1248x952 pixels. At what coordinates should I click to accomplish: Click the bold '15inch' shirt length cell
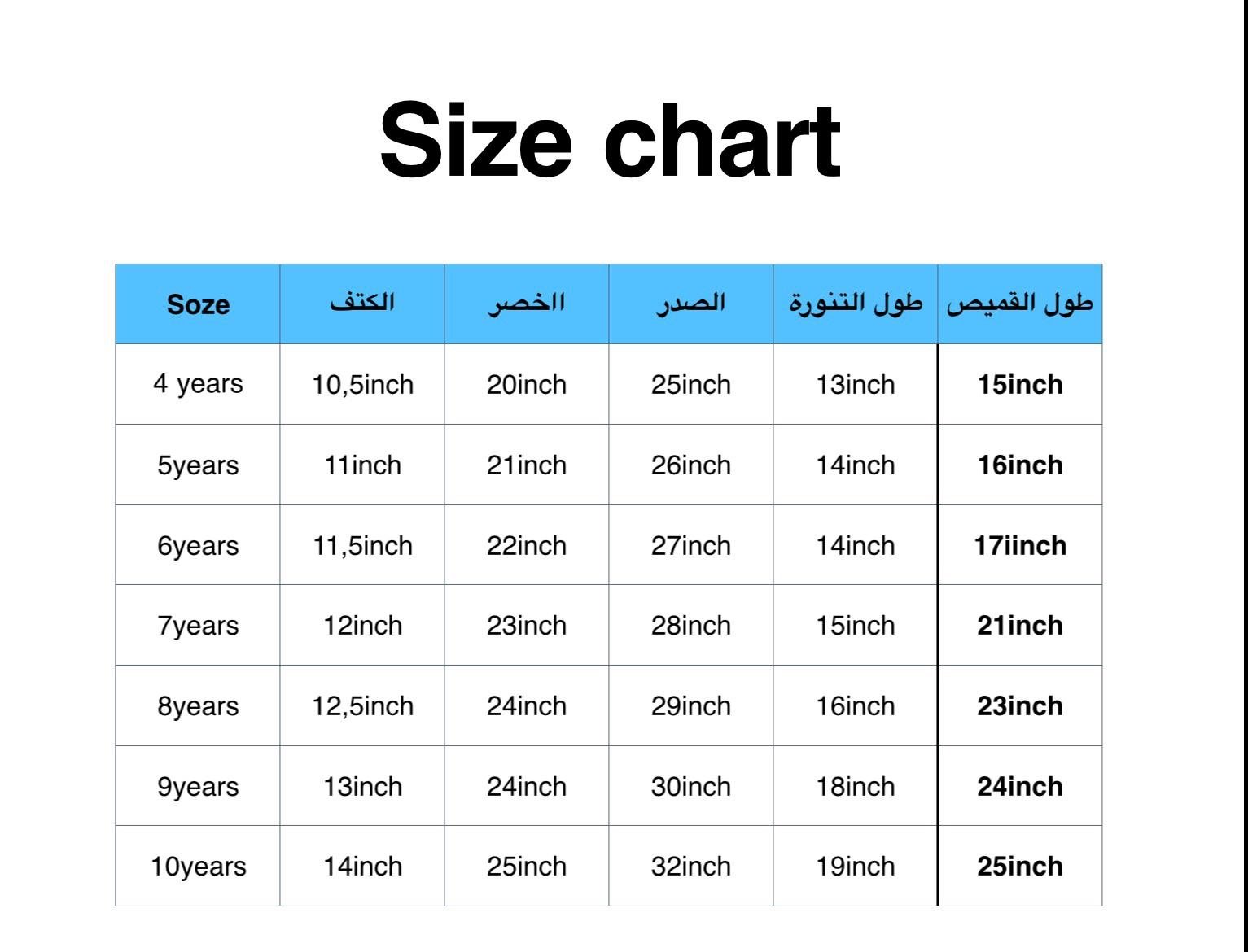1020,384
